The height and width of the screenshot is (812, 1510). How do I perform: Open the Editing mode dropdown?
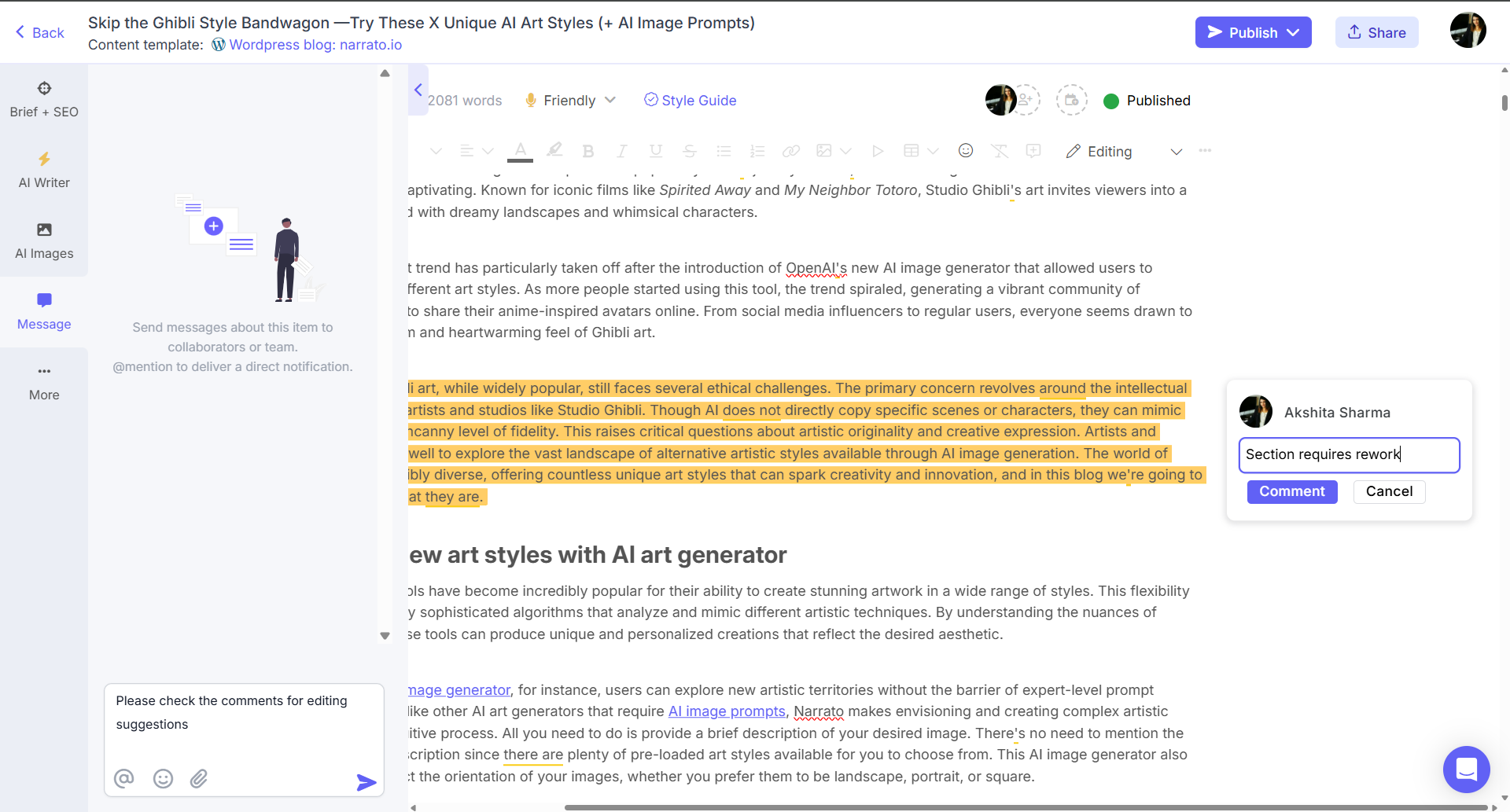(1124, 152)
